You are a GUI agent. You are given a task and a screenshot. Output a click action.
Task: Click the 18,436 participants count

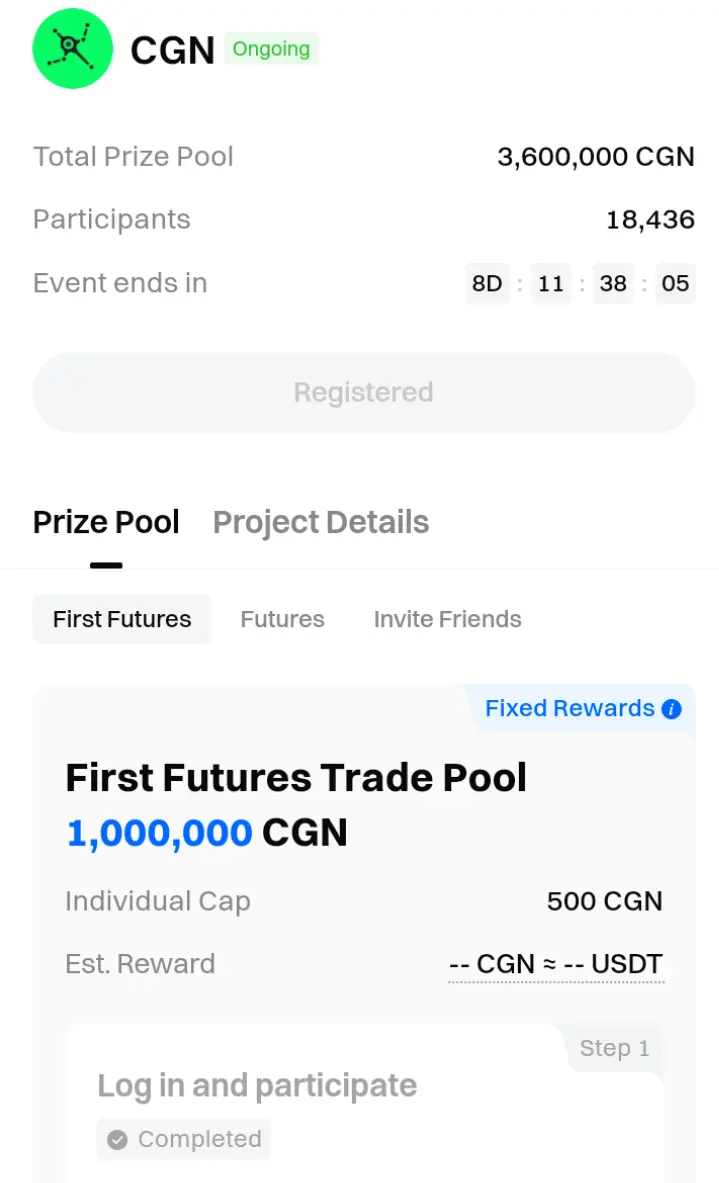point(650,220)
